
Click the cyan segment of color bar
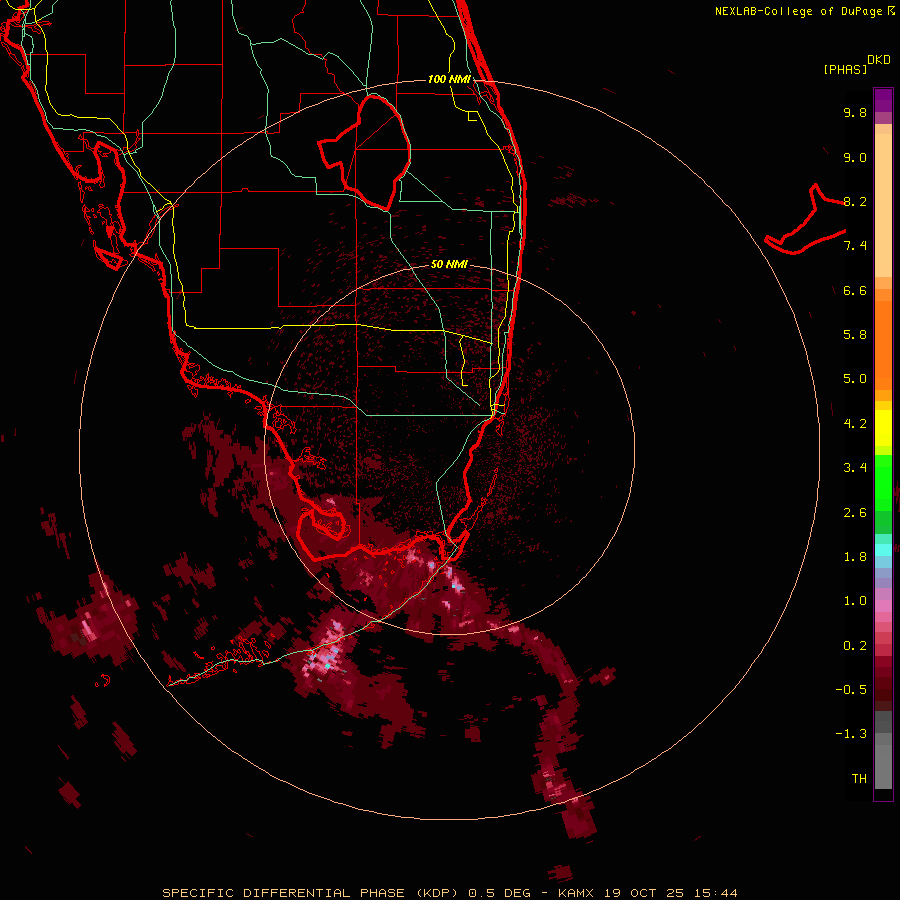click(x=883, y=550)
